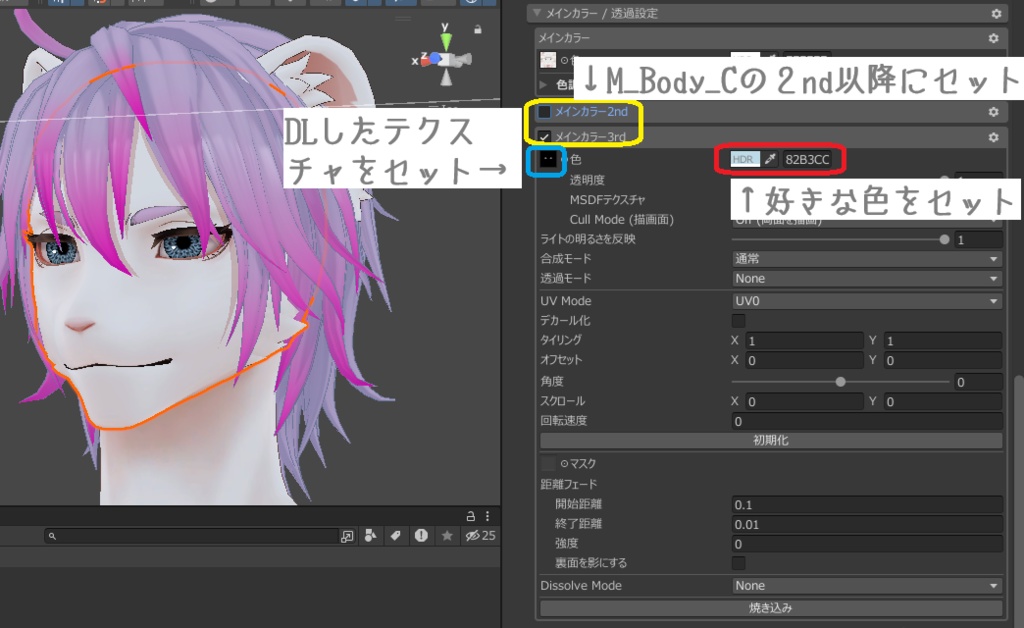Viewport: 1024px width, 628px height.
Task: Open the UV Mode dropdown set to UV0
Action: 866,300
